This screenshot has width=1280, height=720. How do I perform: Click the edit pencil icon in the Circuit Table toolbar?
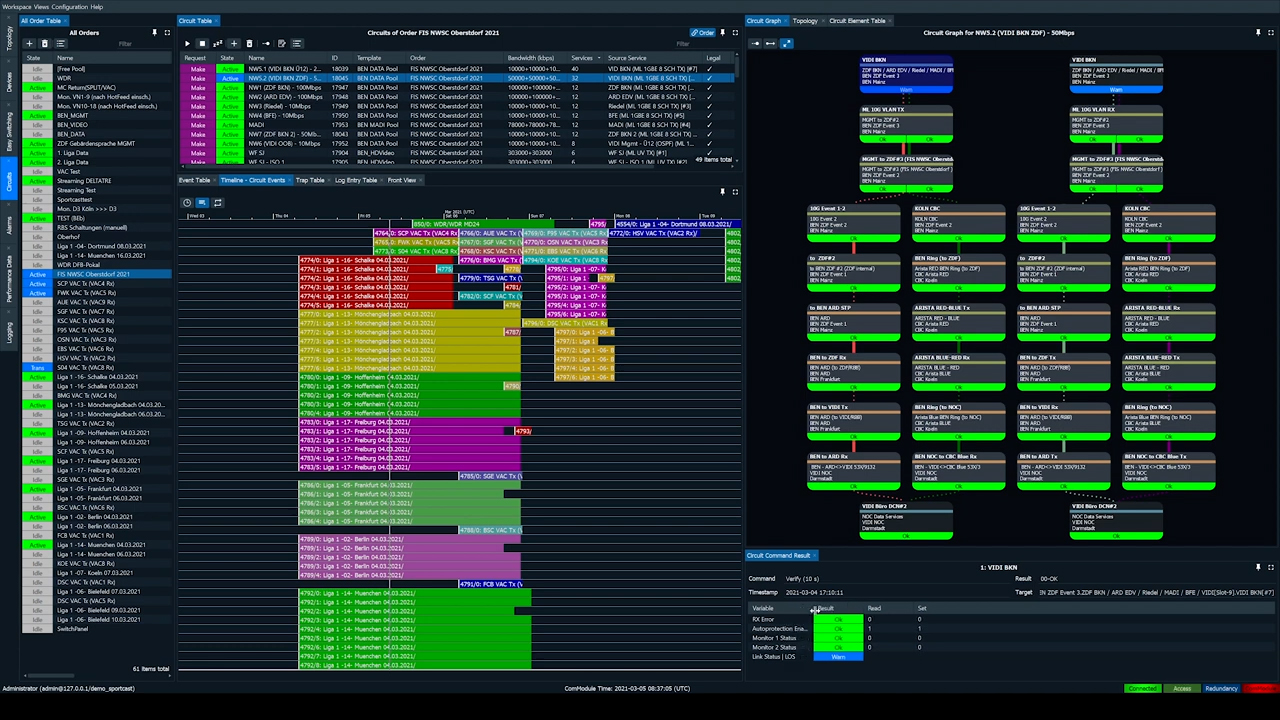(x=281, y=44)
